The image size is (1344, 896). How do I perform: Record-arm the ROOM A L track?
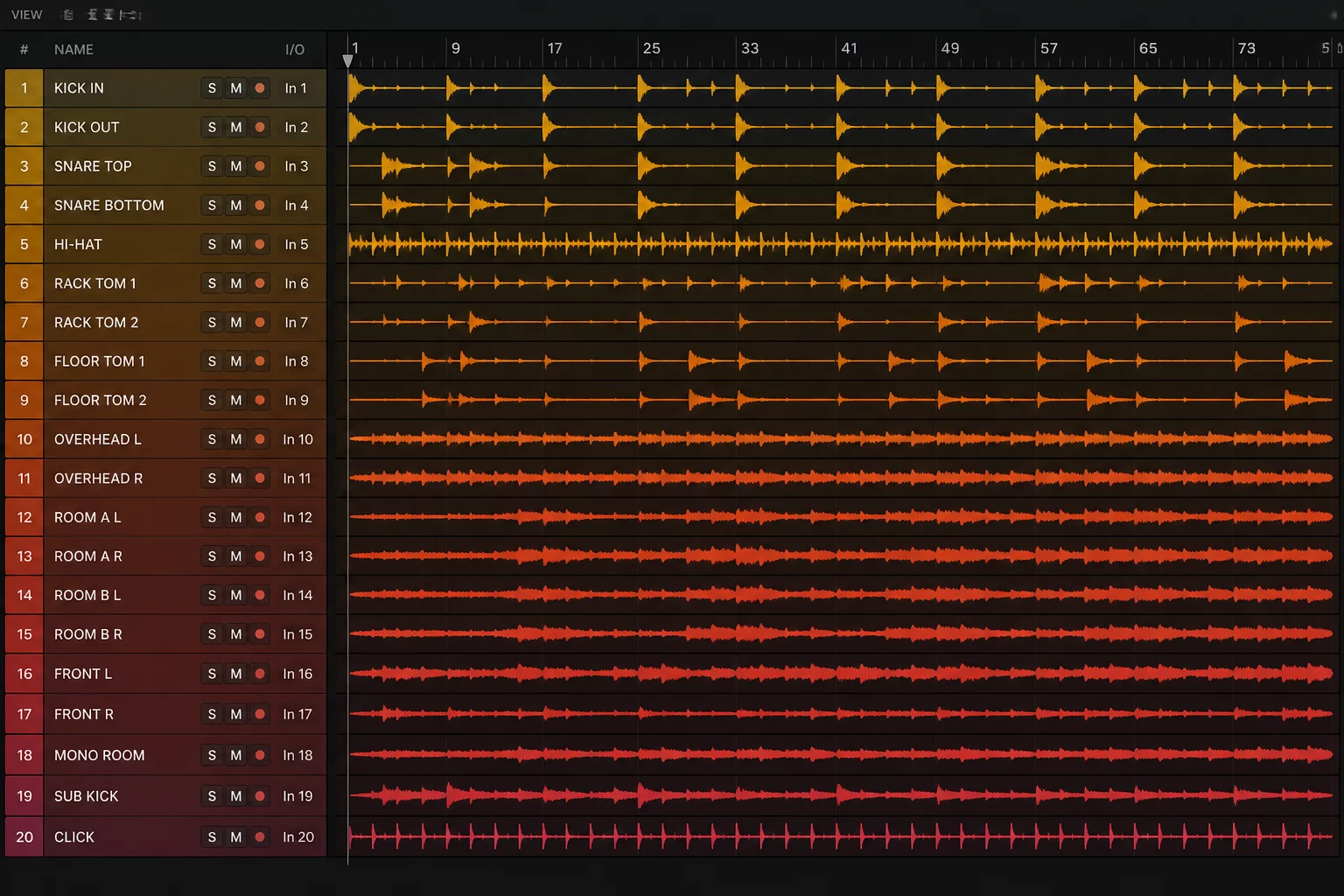coord(260,518)
